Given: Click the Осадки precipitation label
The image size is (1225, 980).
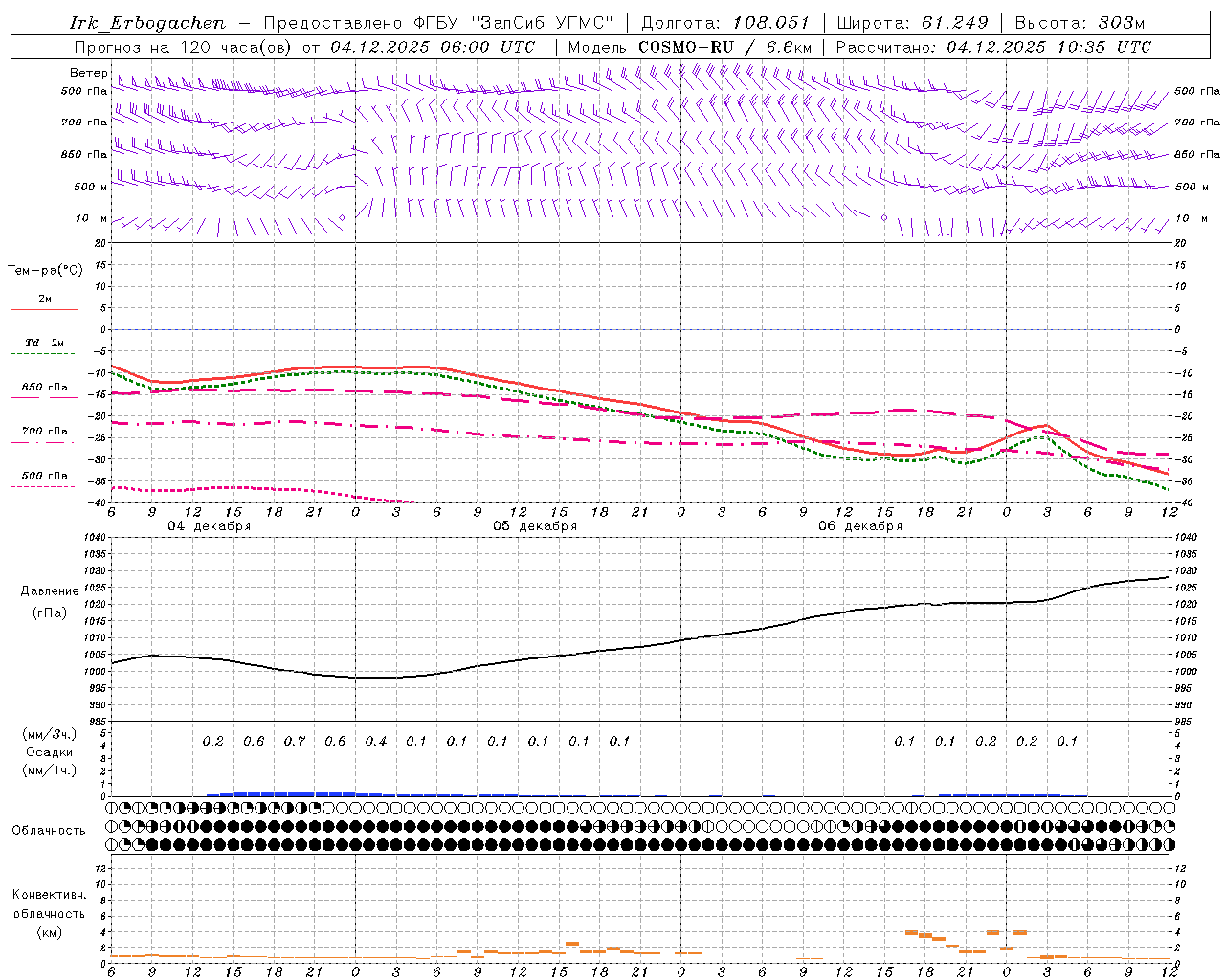Looking at the screenshot, I should pyautogui.click(x=49, y=752).
